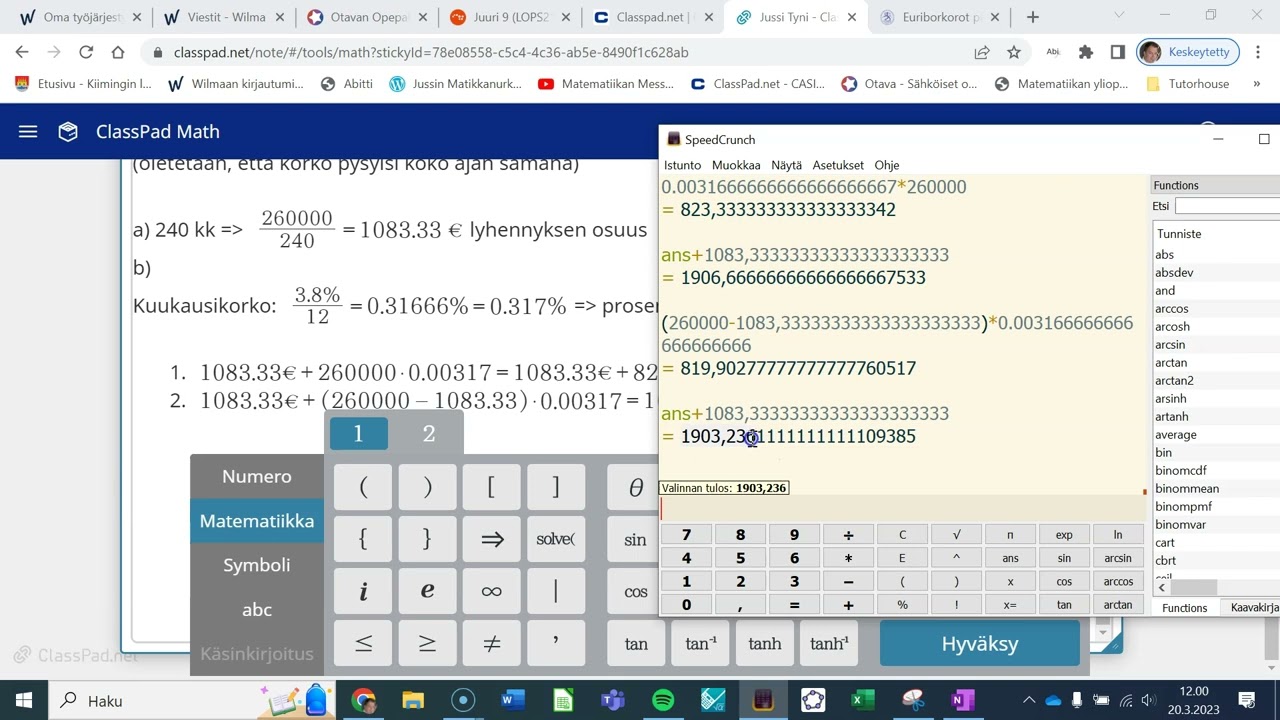
Task: Switch to keypad page 2
Action: click(429, 433)
